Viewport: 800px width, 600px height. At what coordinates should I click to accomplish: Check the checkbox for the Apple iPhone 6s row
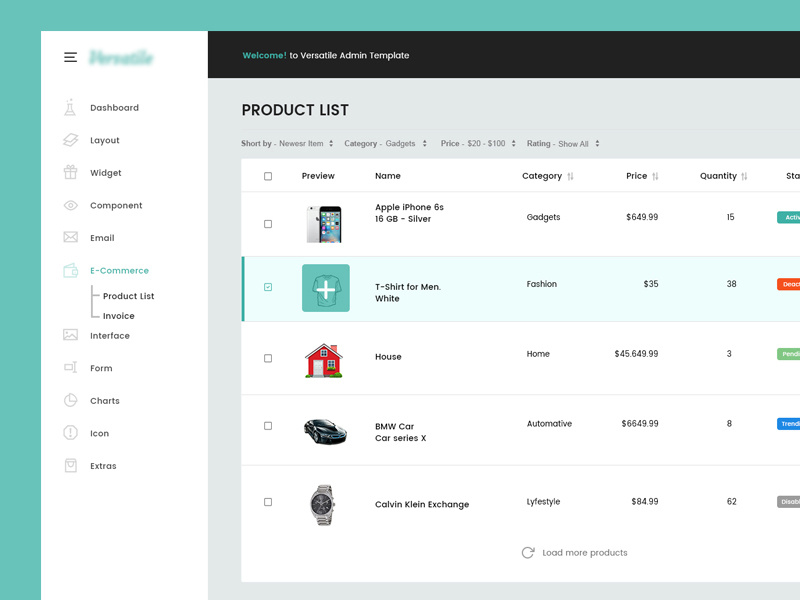(268, 224)
